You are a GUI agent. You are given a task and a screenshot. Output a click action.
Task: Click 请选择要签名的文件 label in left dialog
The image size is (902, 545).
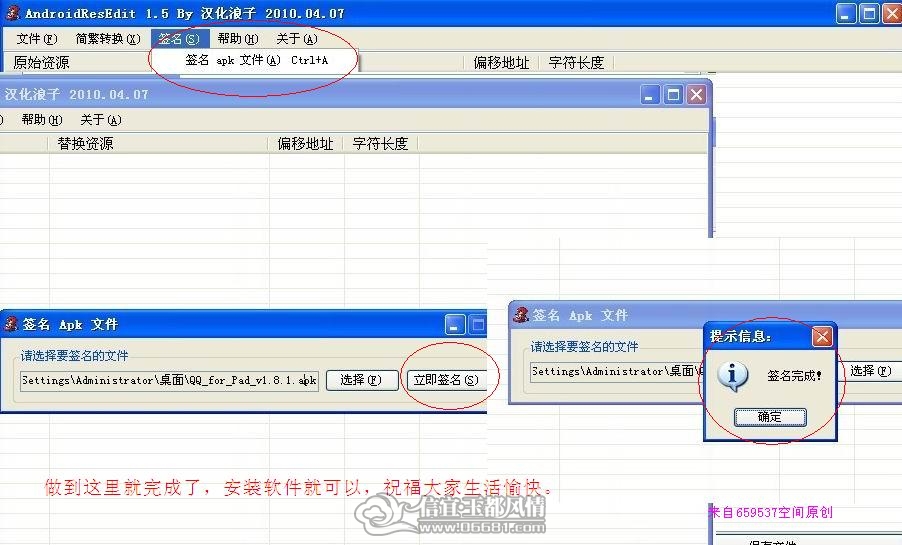coord(75,356)
